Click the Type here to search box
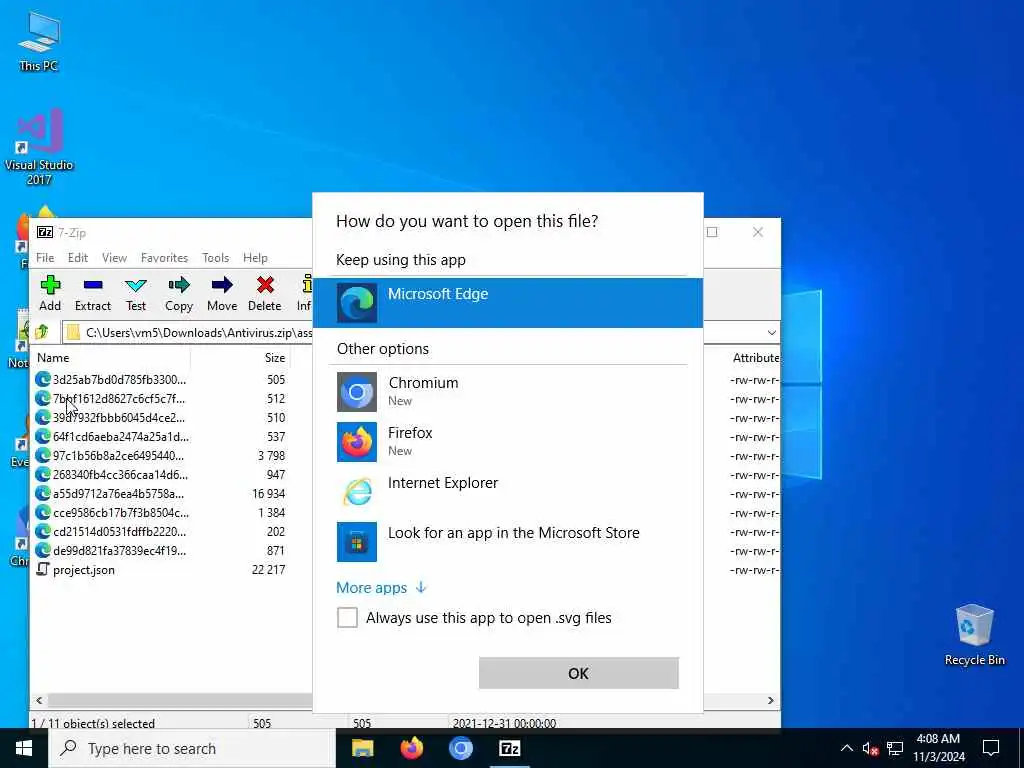Viewport: 1024px width, 768px height. [x=192, y=748]
